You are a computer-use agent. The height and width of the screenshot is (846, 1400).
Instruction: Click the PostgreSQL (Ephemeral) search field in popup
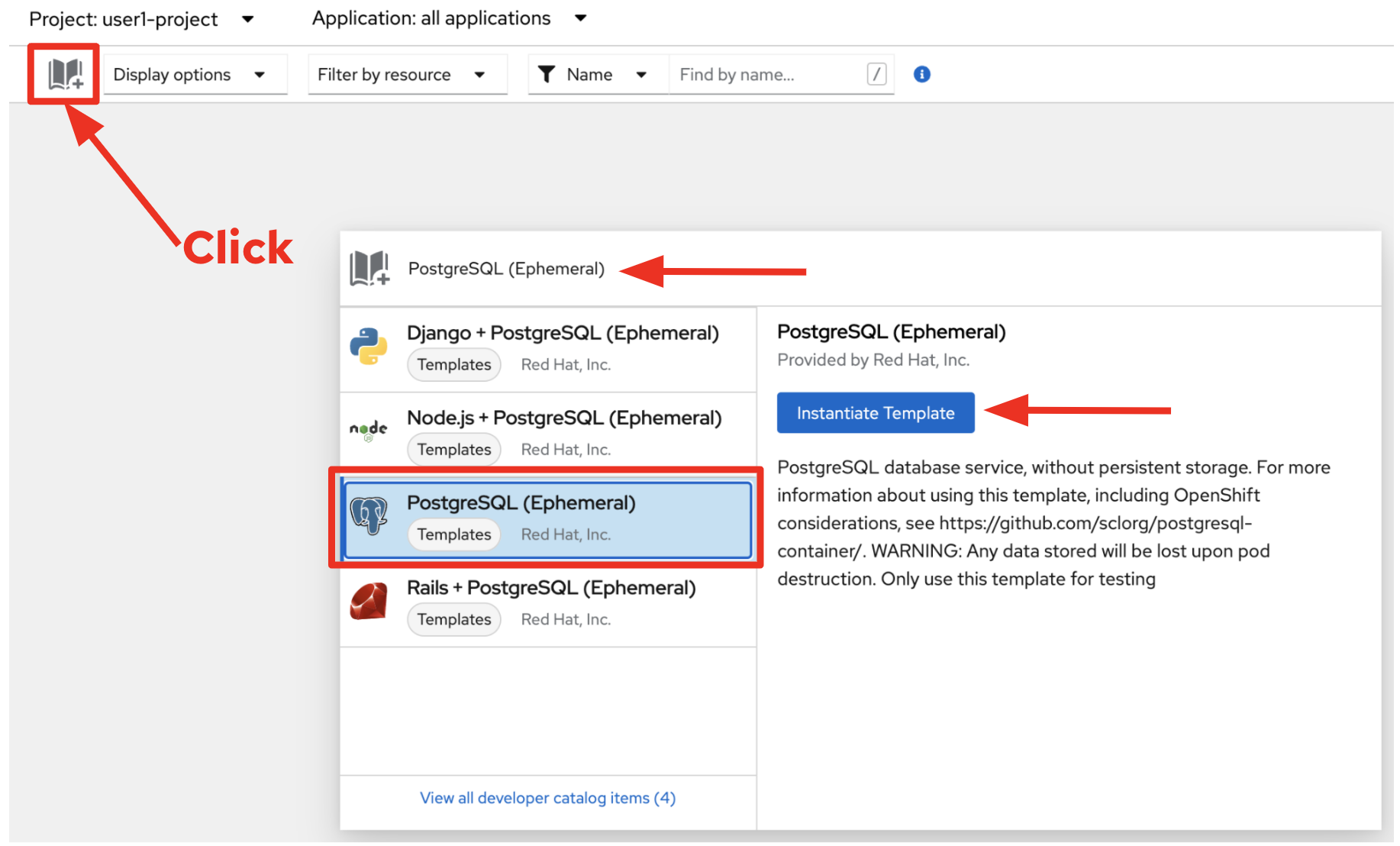point(506,269)
